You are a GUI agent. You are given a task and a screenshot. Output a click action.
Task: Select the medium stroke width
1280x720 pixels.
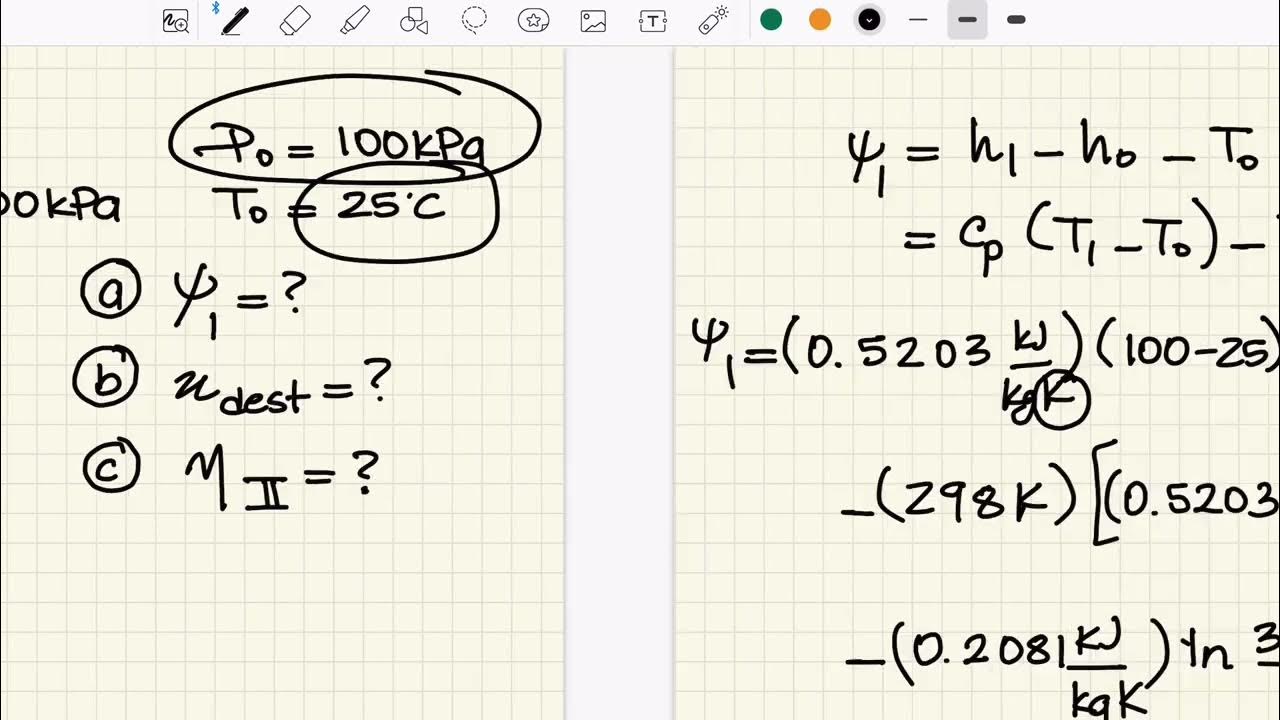click(967, 20)
